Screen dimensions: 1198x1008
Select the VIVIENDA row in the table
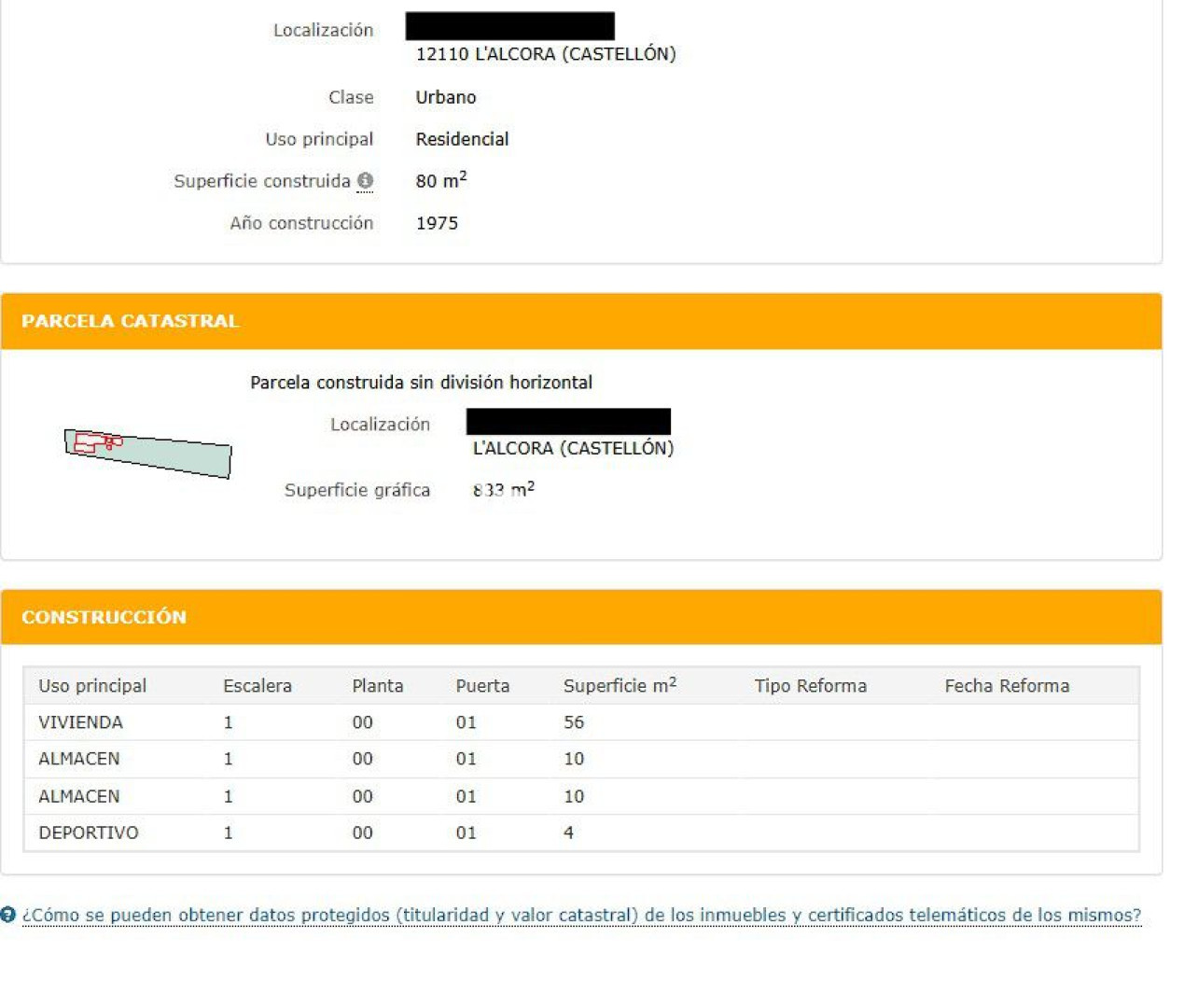80,722
